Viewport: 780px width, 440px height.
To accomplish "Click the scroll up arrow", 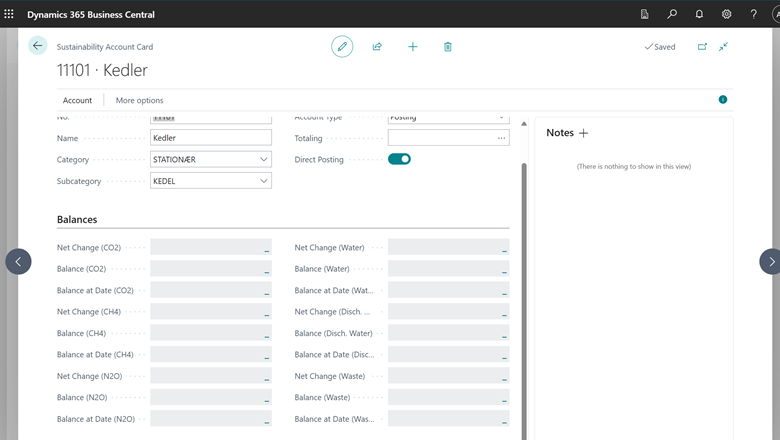I will coord(524,123).
